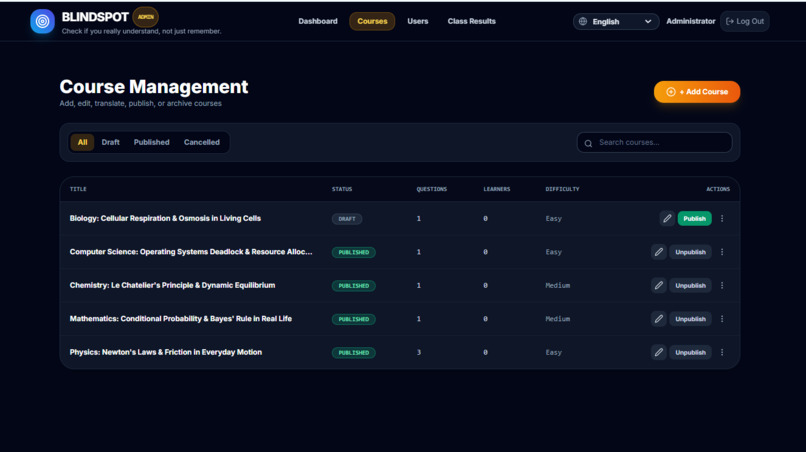Click the Course Management heading
This screenshot has height=452, width=806.
pyautogui.click(x=154, y=87)
